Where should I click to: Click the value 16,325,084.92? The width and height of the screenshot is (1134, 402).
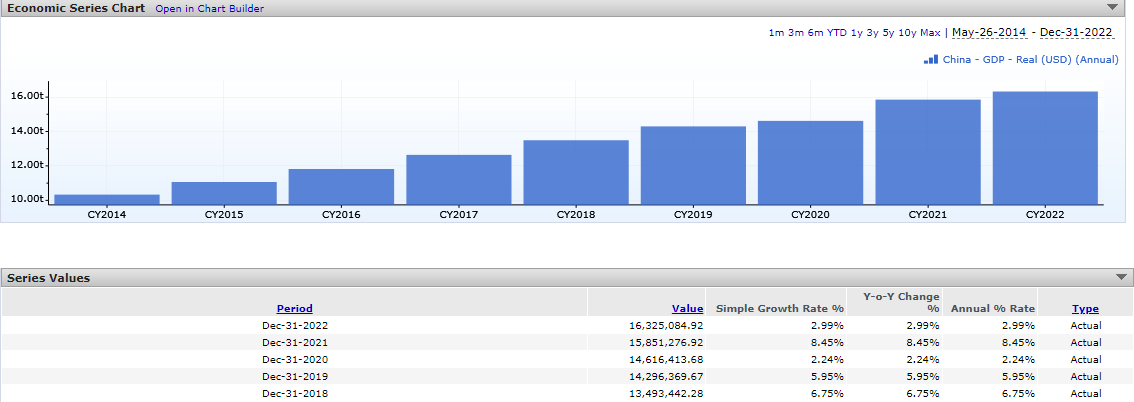click(x=666, y=325)
